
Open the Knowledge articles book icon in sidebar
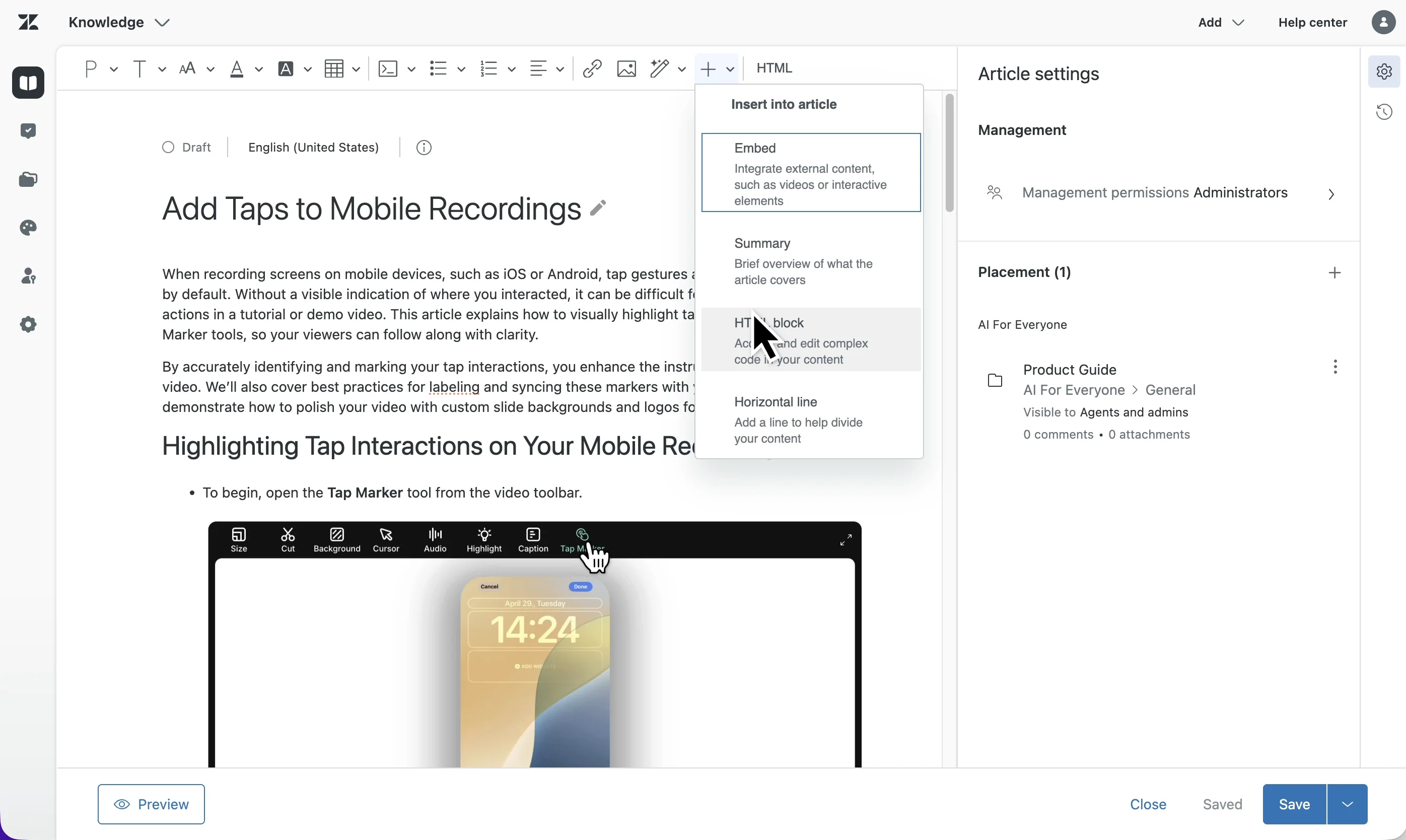pos(28,83)
